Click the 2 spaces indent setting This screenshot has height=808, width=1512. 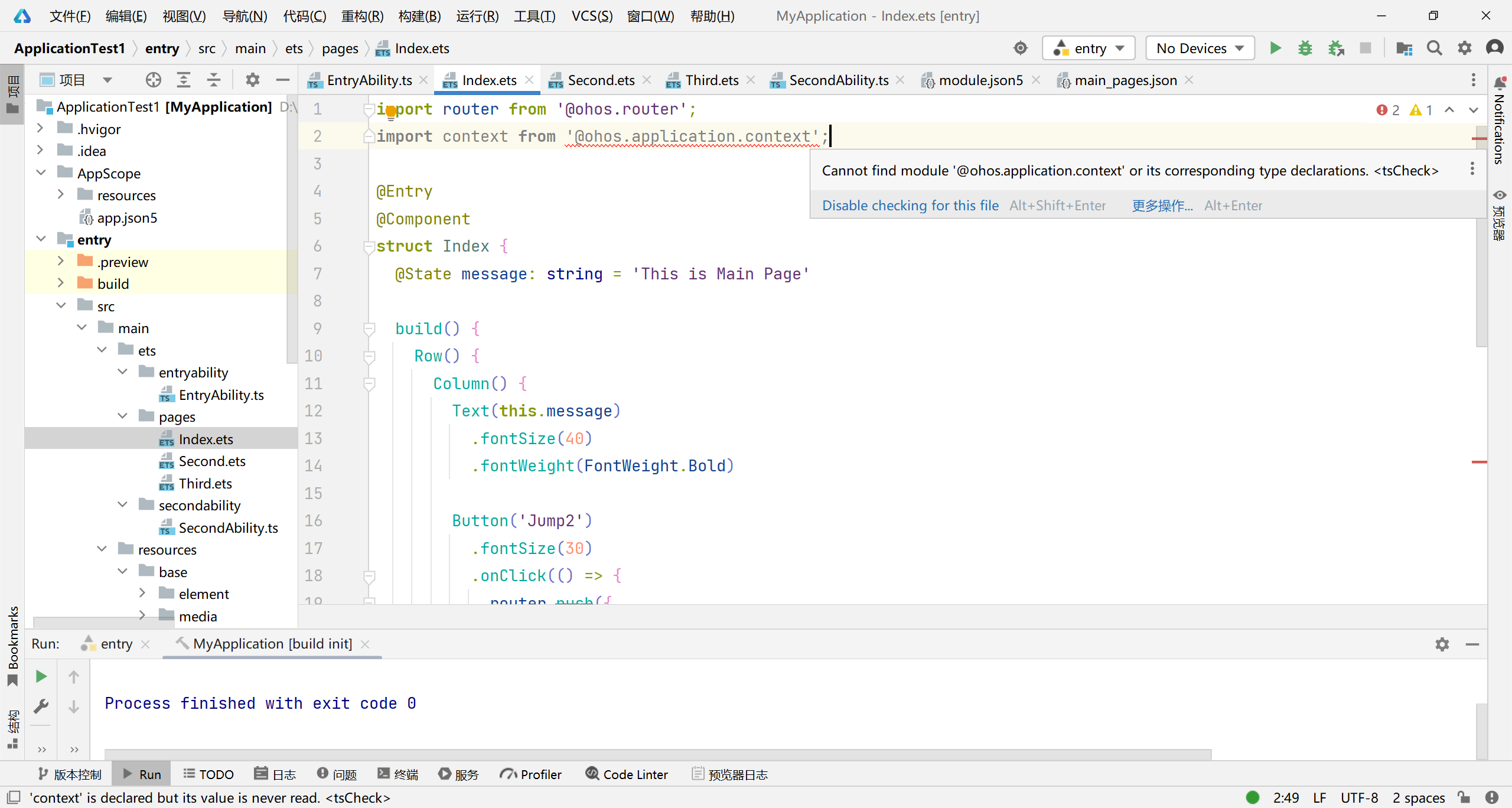coord(1418,797)
